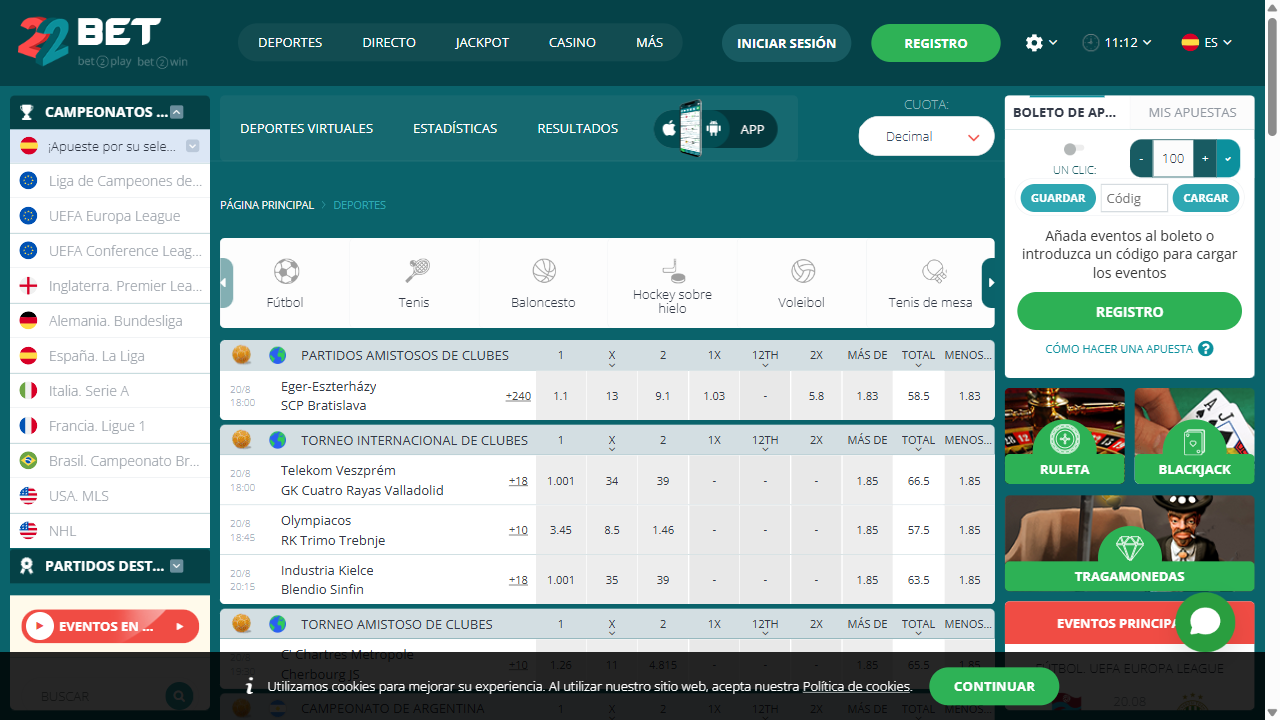This screenshot has height=720, width=1280.
Task: Click the clock time zone icon
Action: pos(1091,43)
